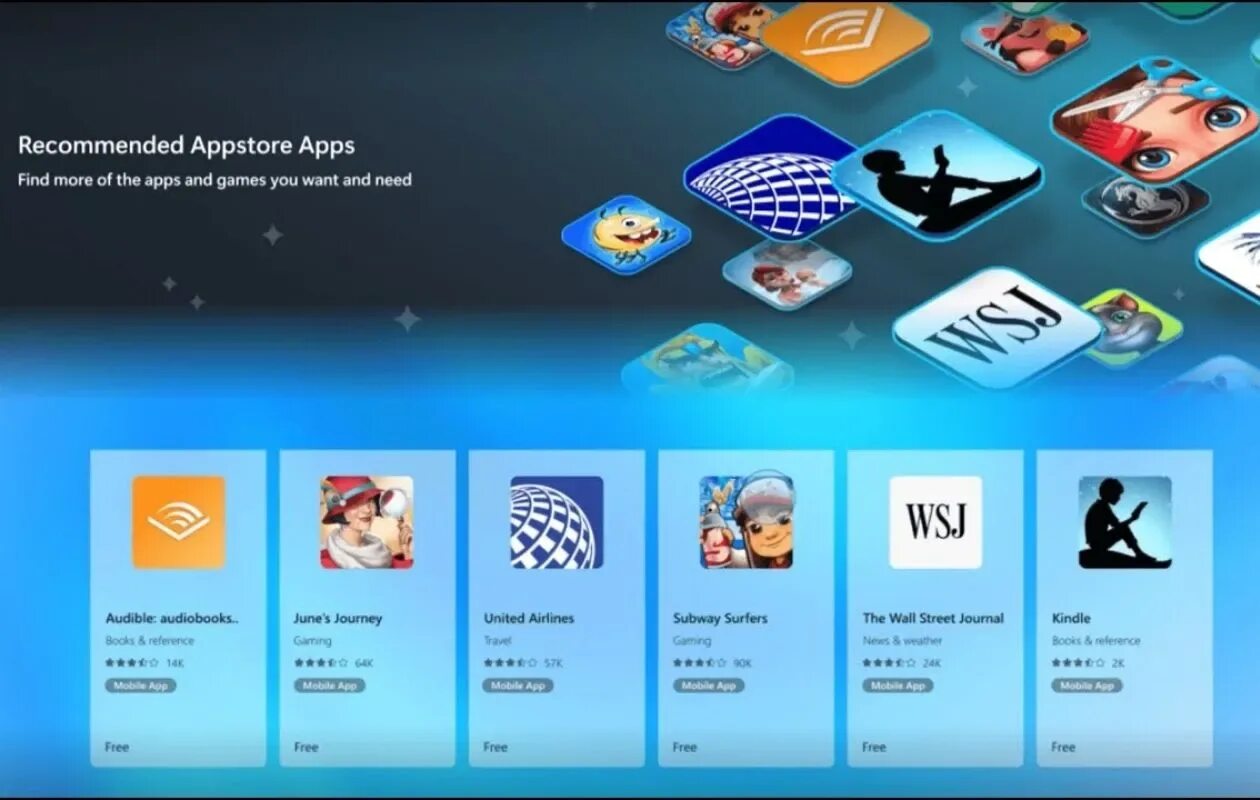1260x800 pixels.
Task: Open the Audible orange app icon in card
Action: pyautogui.click(x=178, y=522)
